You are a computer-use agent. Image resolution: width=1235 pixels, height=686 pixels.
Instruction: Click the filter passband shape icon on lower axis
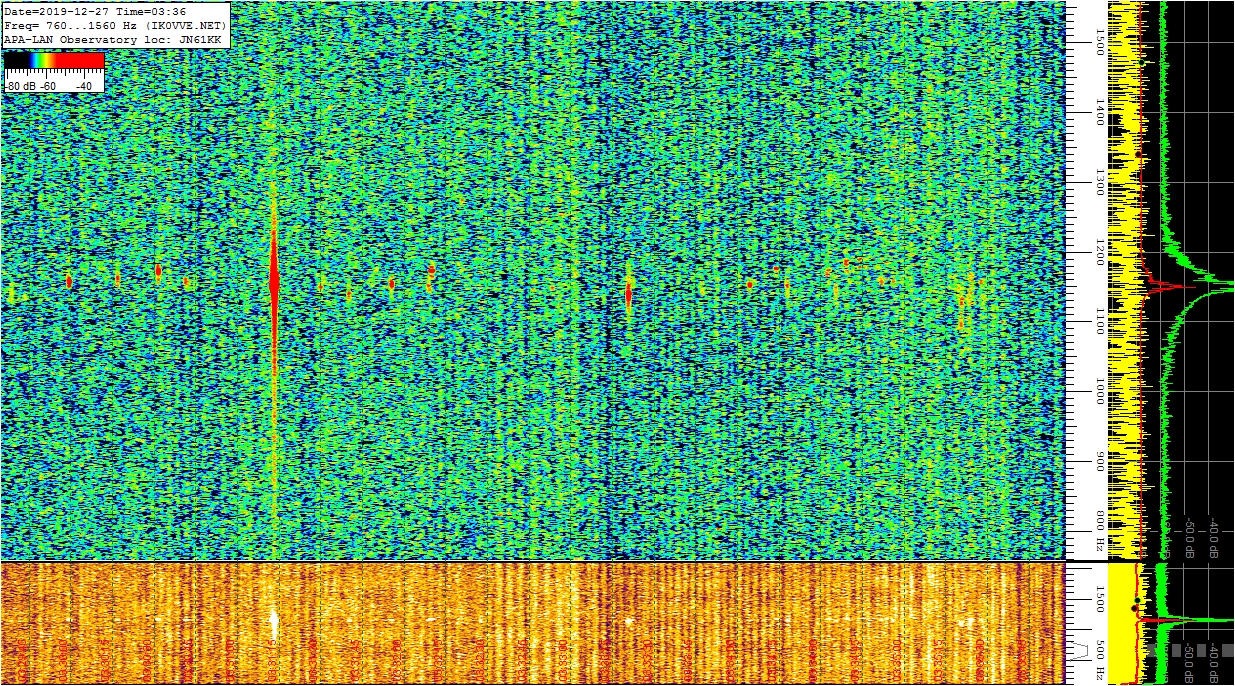[1078, 651]
